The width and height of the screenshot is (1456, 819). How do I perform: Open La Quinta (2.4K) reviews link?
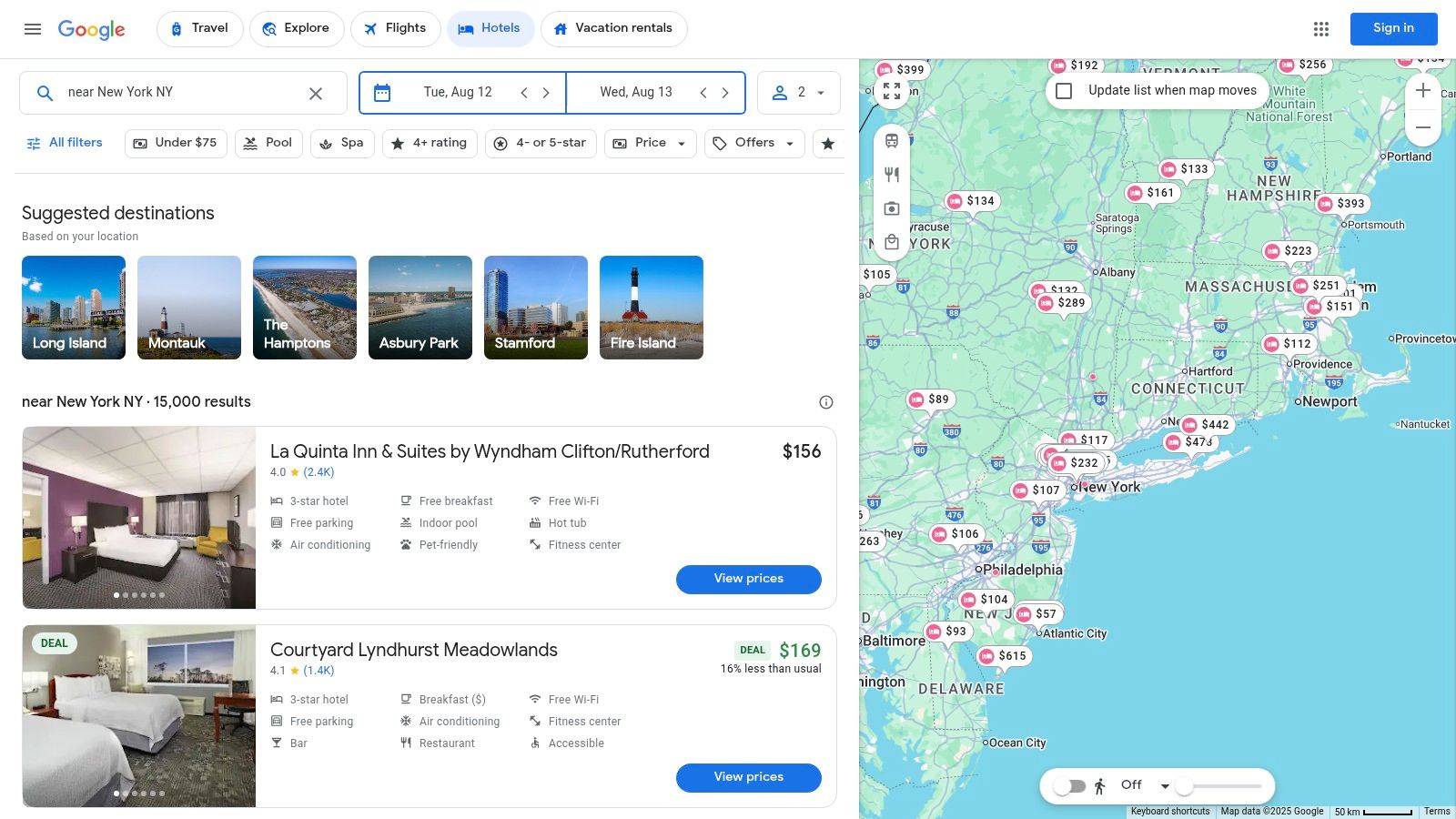tap(318, 472)
